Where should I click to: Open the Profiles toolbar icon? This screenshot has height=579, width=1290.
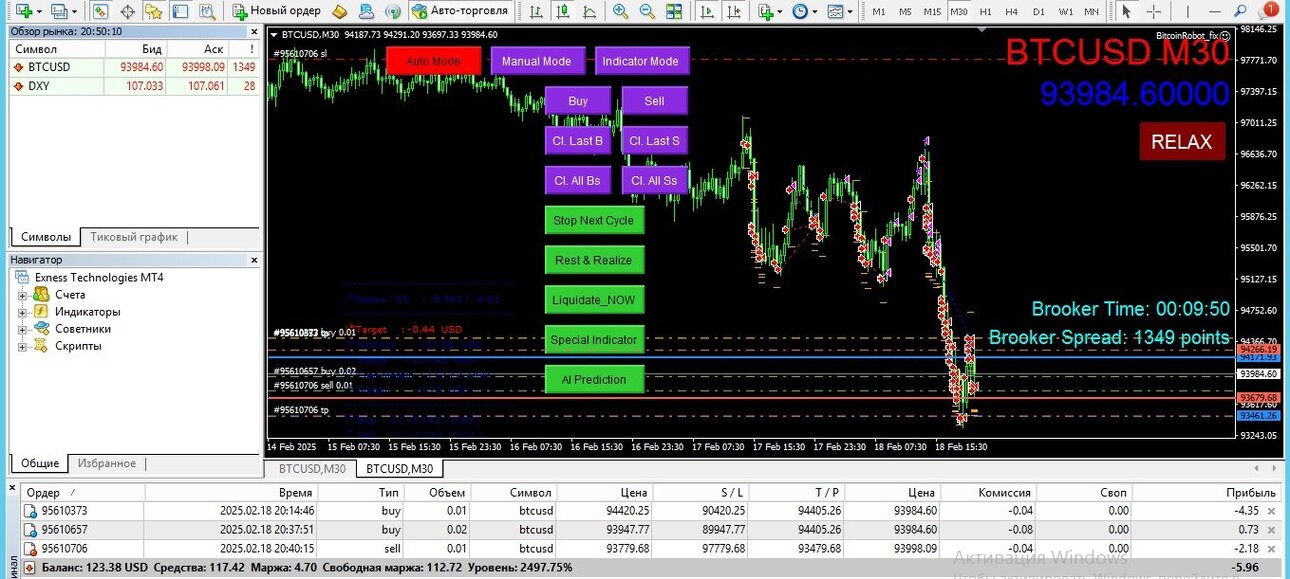coord(58,11)
